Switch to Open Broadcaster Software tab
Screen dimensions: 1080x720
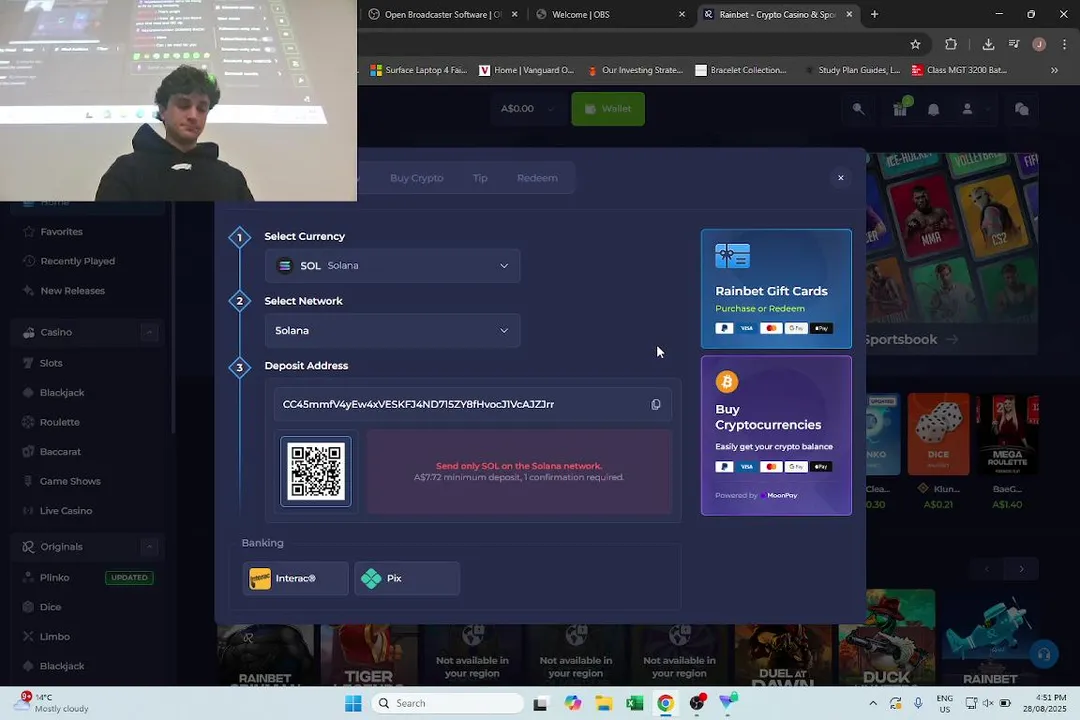pos(442,14)
